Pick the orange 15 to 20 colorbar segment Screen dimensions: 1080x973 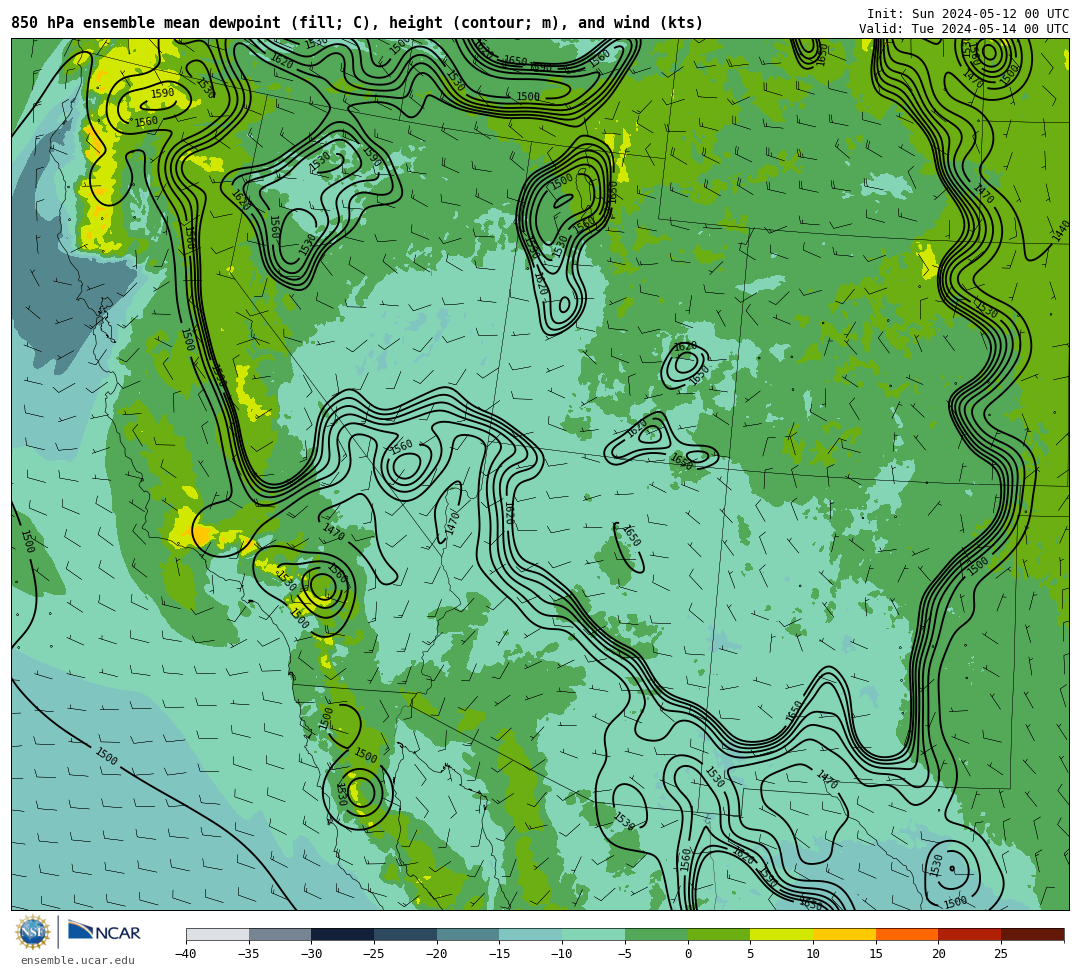907,934
